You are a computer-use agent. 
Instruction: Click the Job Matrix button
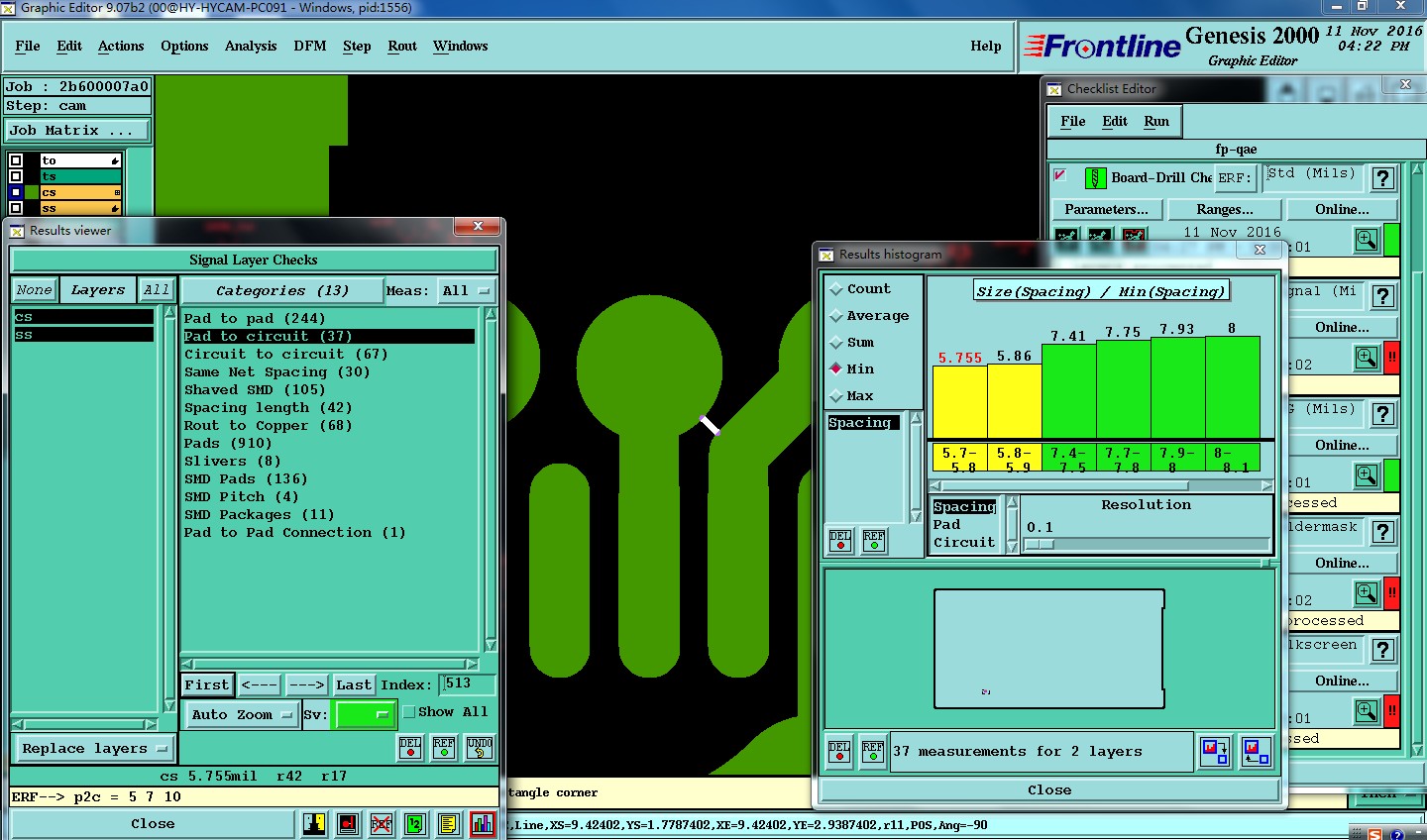(77, 131)
